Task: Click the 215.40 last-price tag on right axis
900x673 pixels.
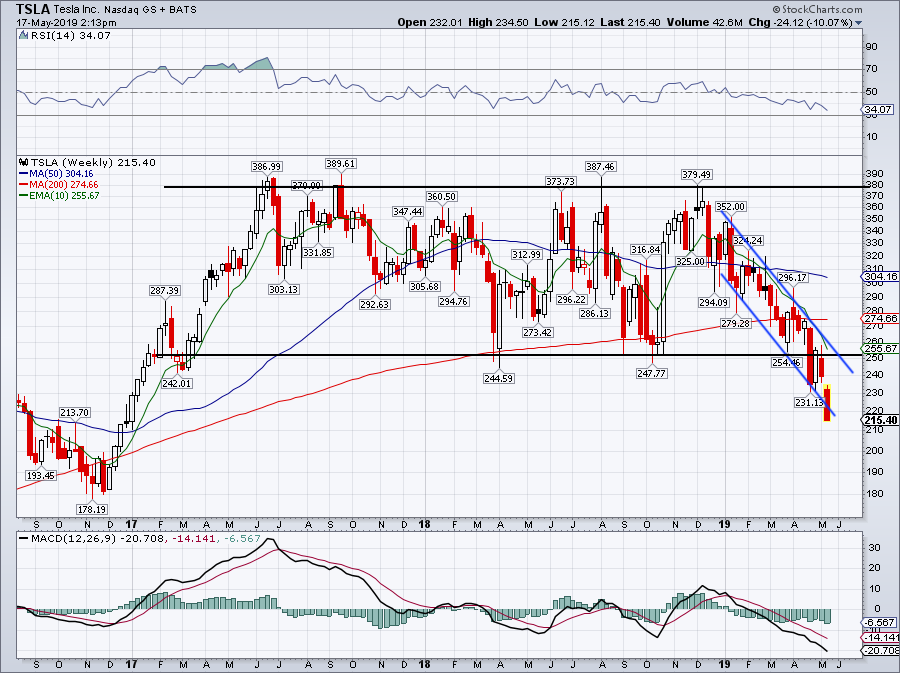Action: [x=880, y=420]
